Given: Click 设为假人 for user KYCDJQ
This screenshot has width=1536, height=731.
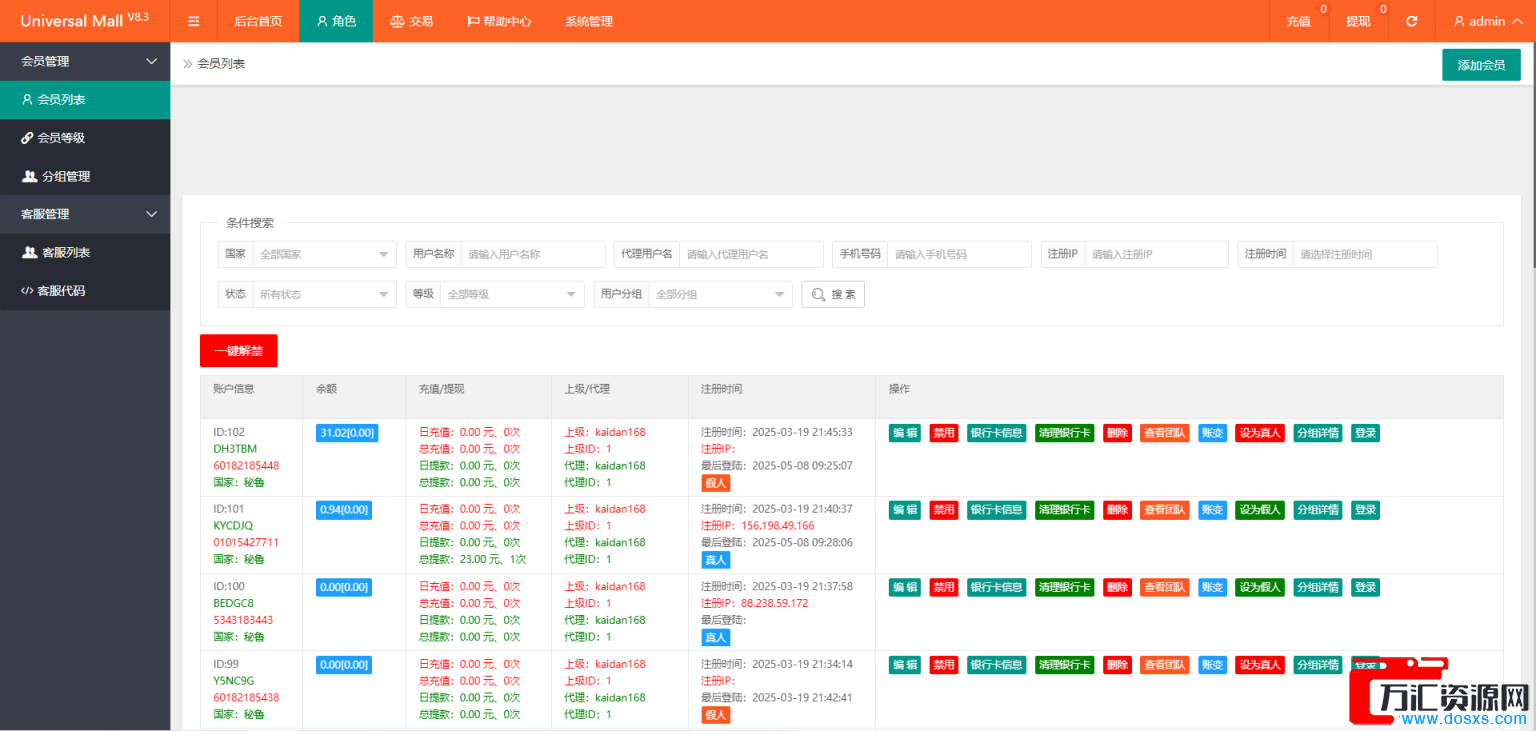Looking at the screenshot, I should (1260, 510).
